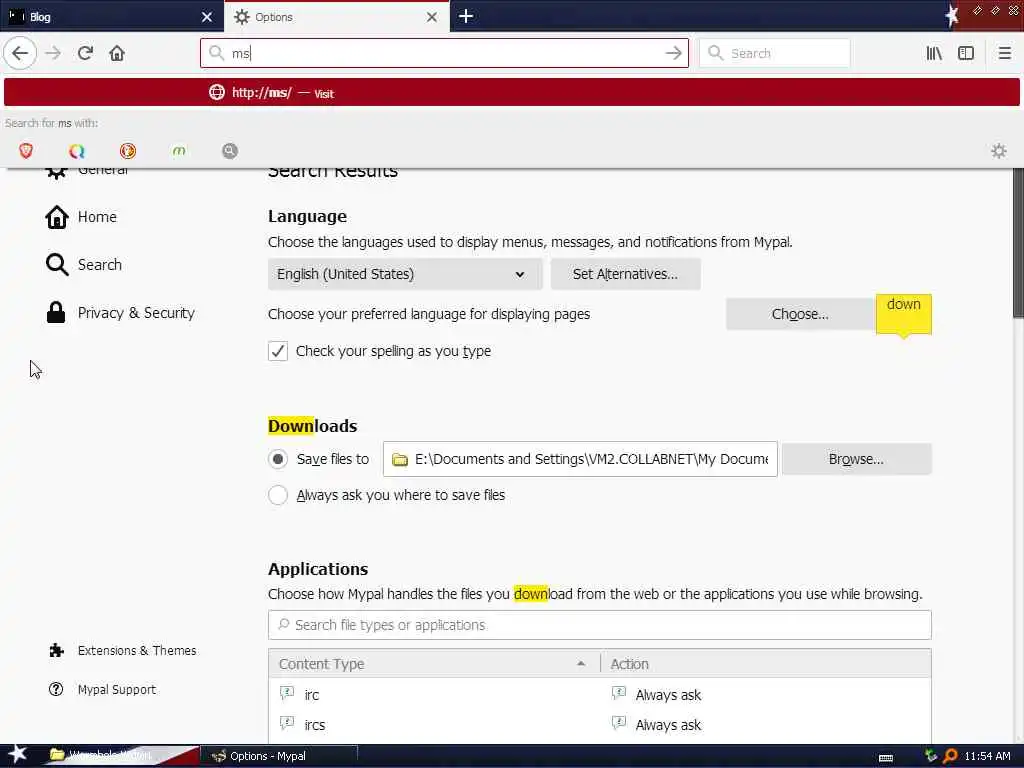The image size is (1024, 768).
Task: Open Privacy & Security settings category
Action: [120, 313]
